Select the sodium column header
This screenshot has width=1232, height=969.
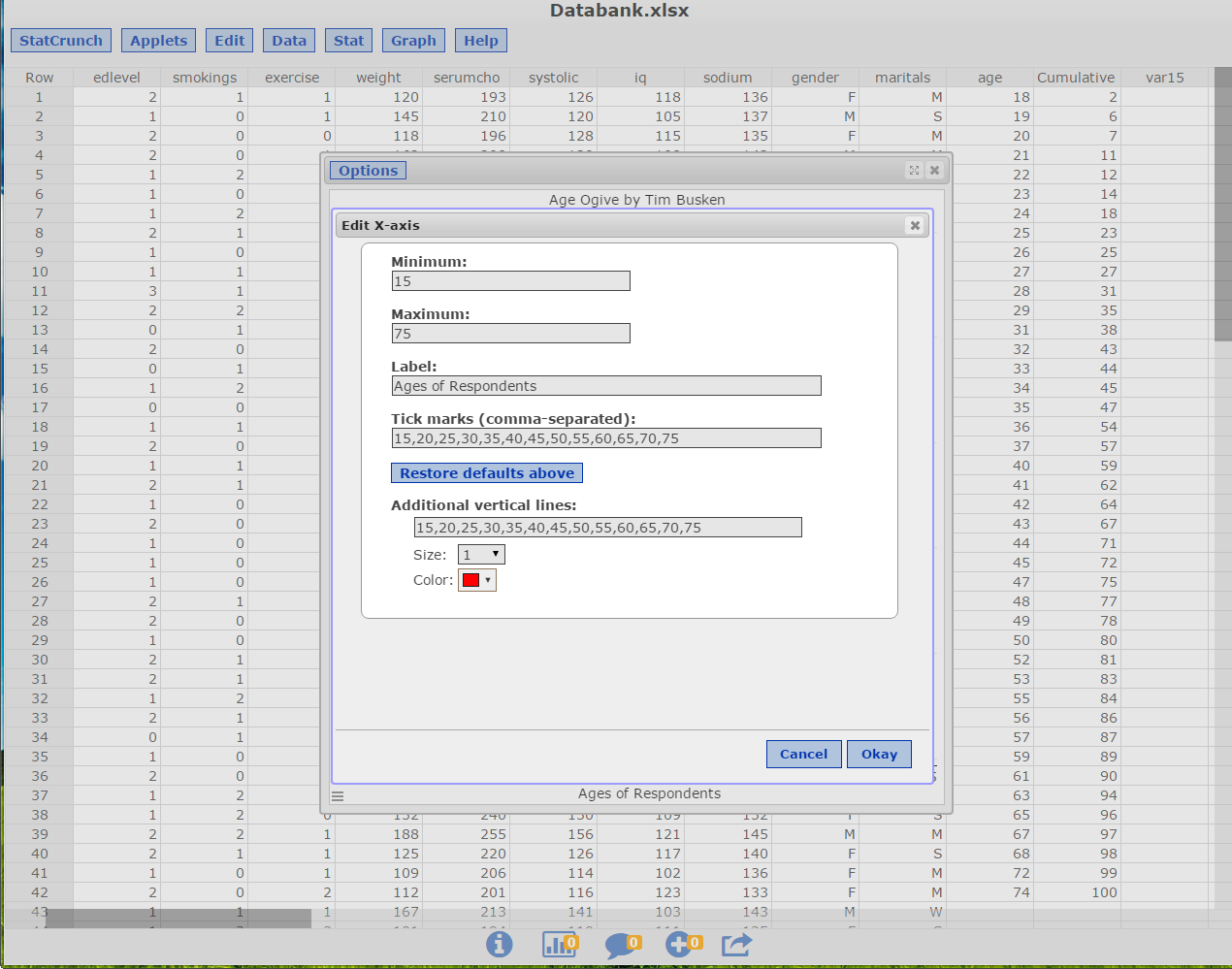coord(728,78)
